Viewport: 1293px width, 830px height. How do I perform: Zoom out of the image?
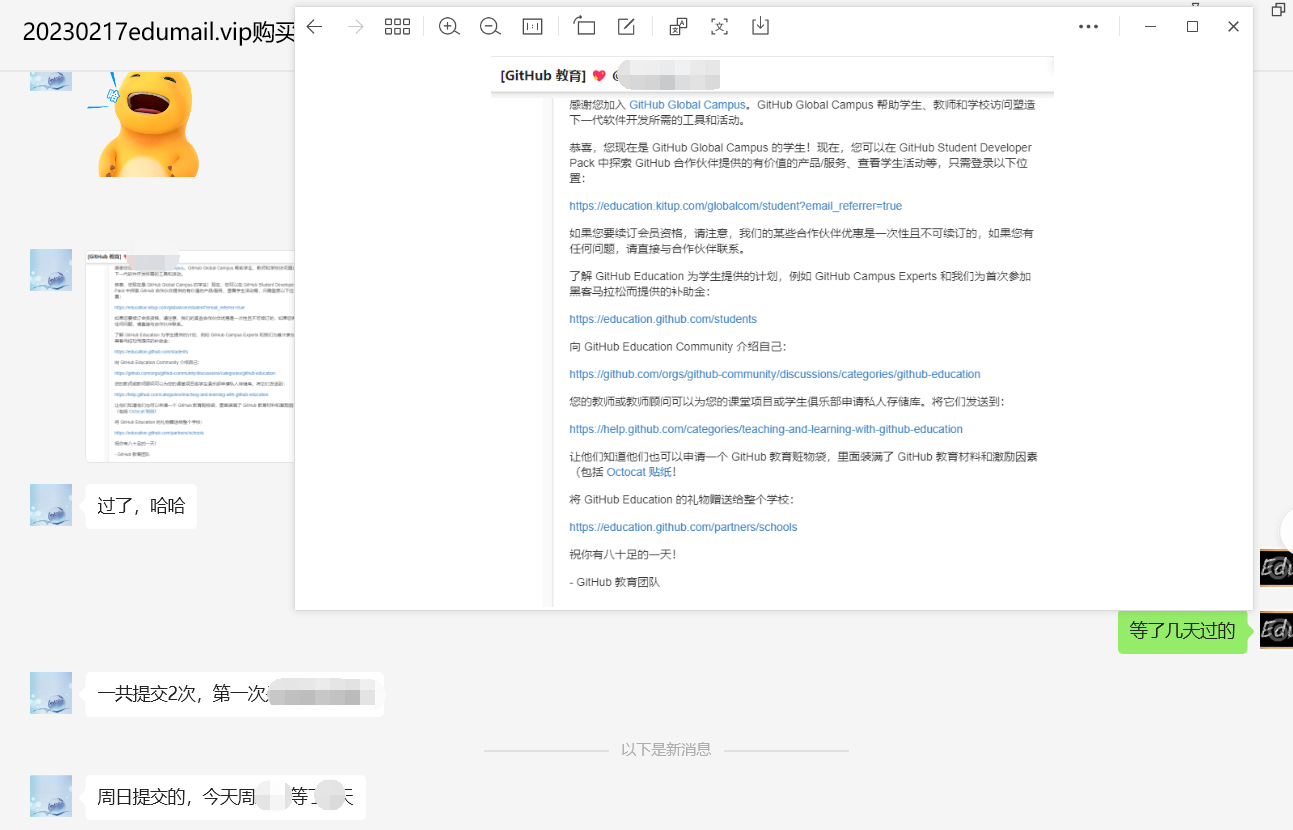coord(490,27)
